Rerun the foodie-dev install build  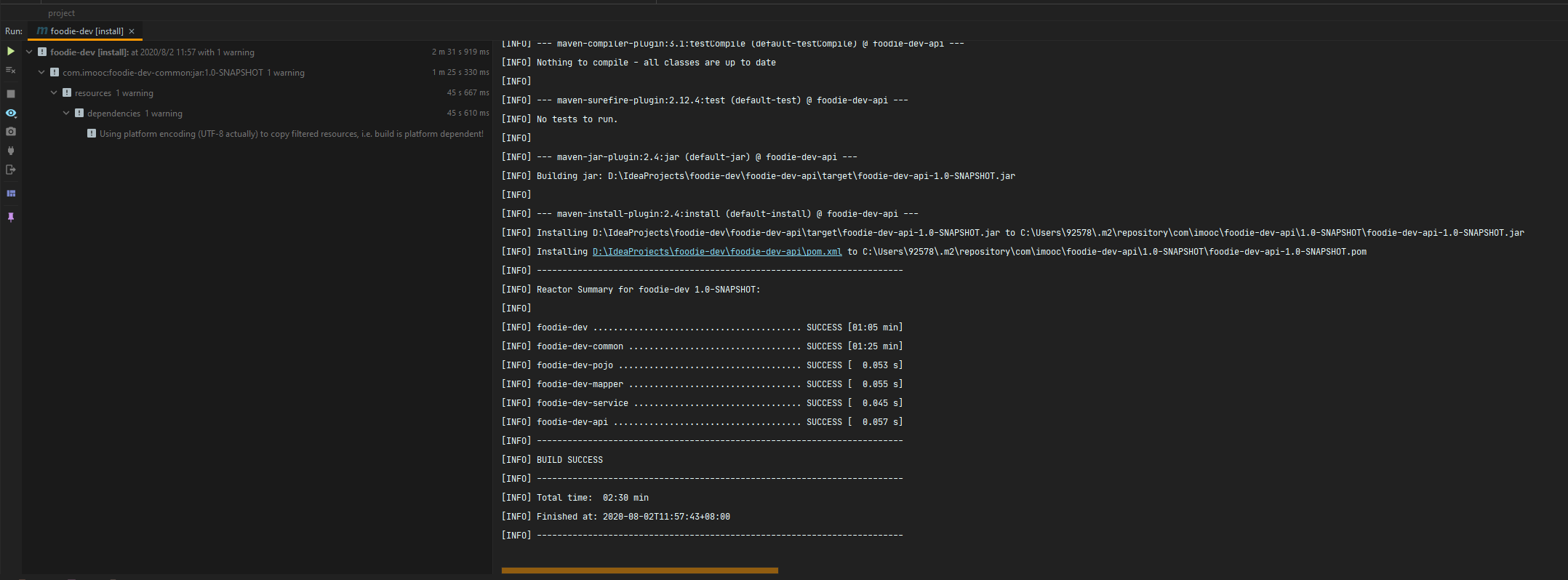point(10,51)
